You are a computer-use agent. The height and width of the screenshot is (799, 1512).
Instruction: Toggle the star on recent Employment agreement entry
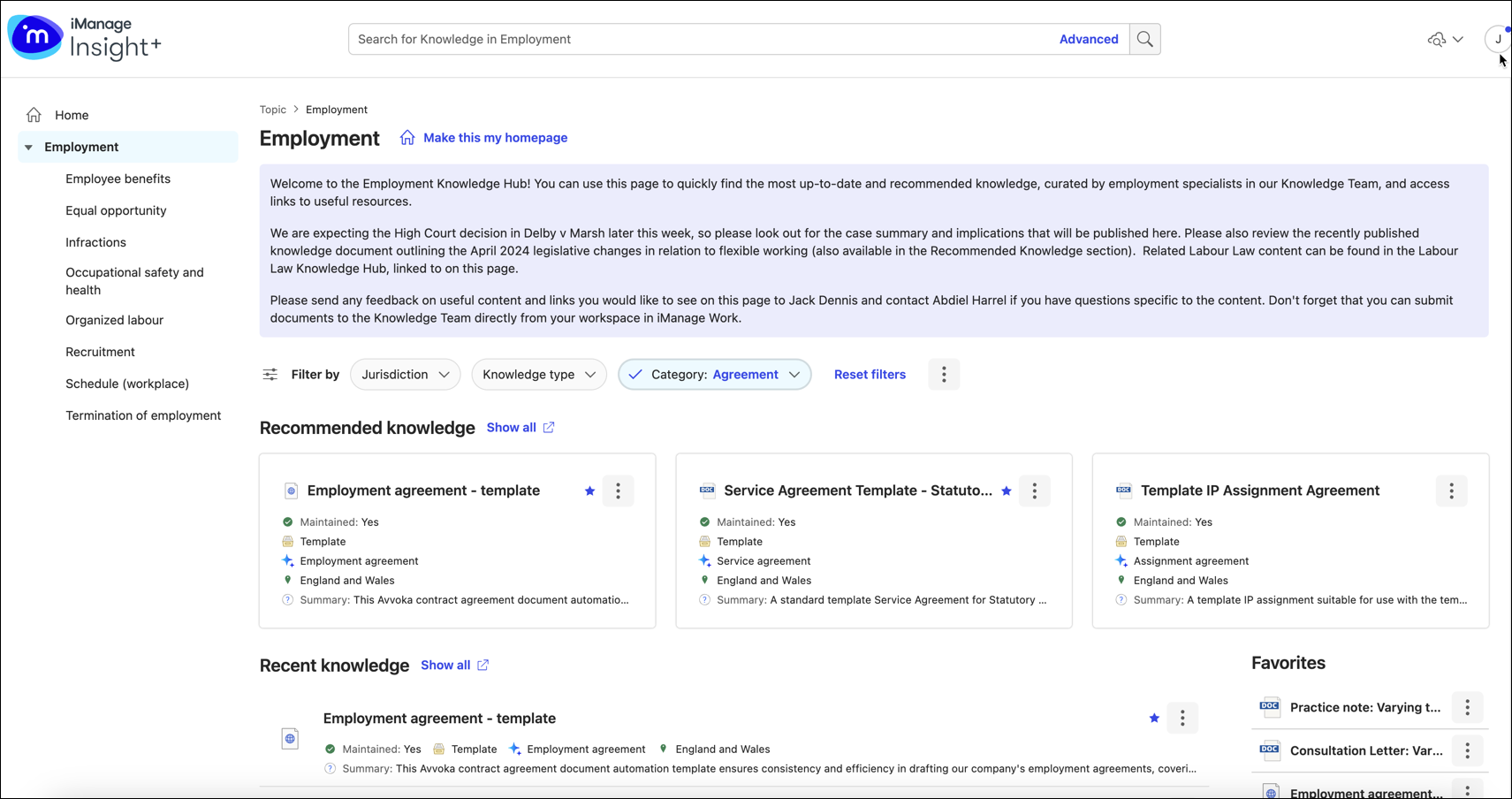(x=1153, y=718)
